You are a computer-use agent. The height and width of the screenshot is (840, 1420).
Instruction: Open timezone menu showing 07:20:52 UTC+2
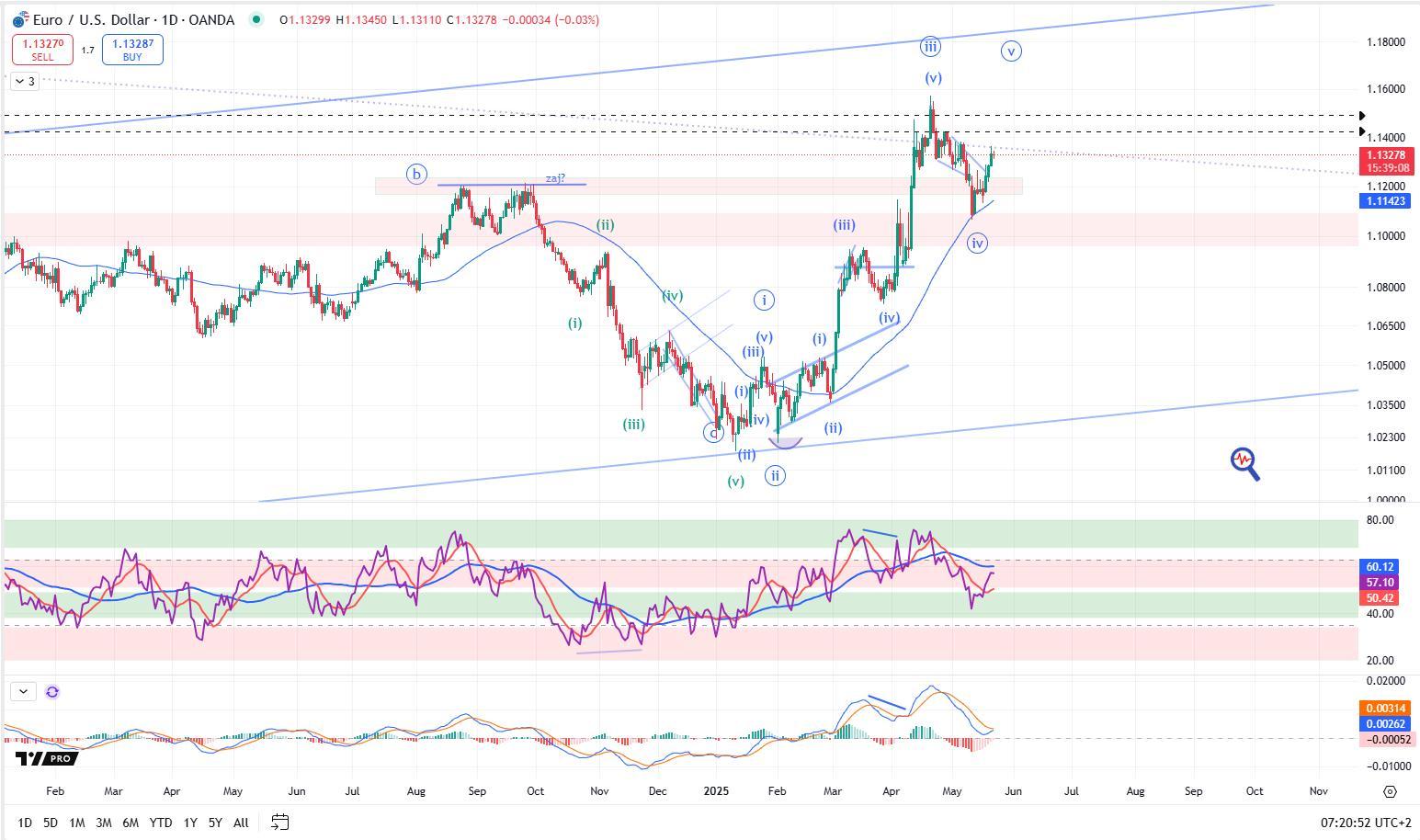[1366, 823]
